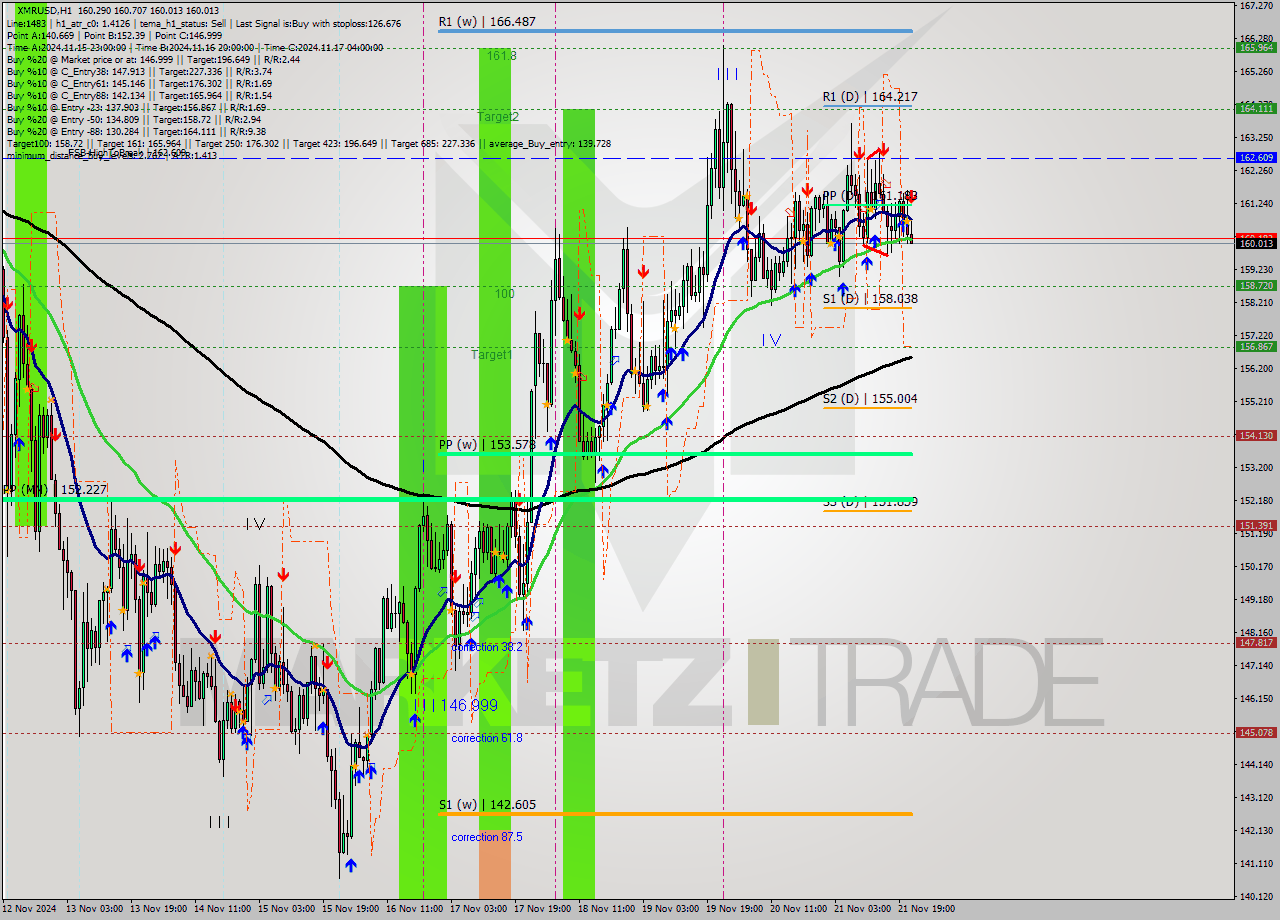Click the 'Buy %10 @ Entry -23: 137.903' line
The height and width of the screenshot is (920, 1280).
pyautogui.click(x=136, y=107)
